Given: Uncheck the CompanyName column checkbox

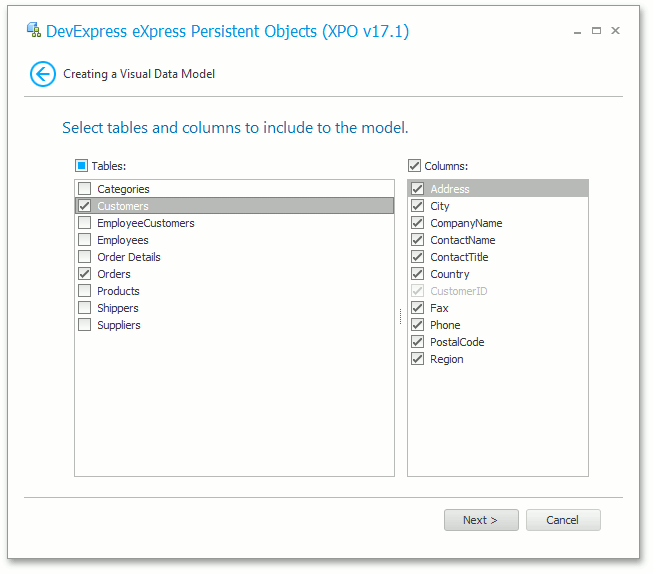Looking at the screenshot, I should 418,223.
